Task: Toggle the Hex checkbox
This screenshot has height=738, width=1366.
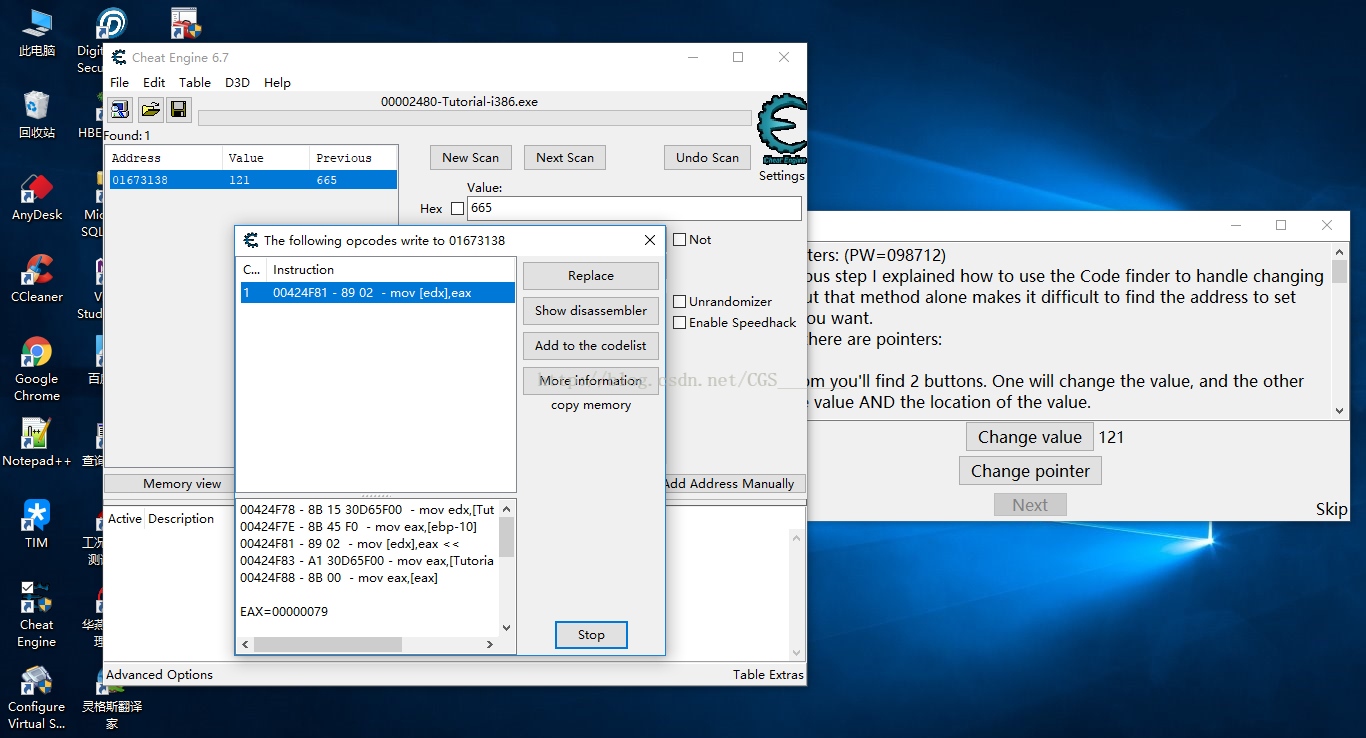Action: [458, 209]
